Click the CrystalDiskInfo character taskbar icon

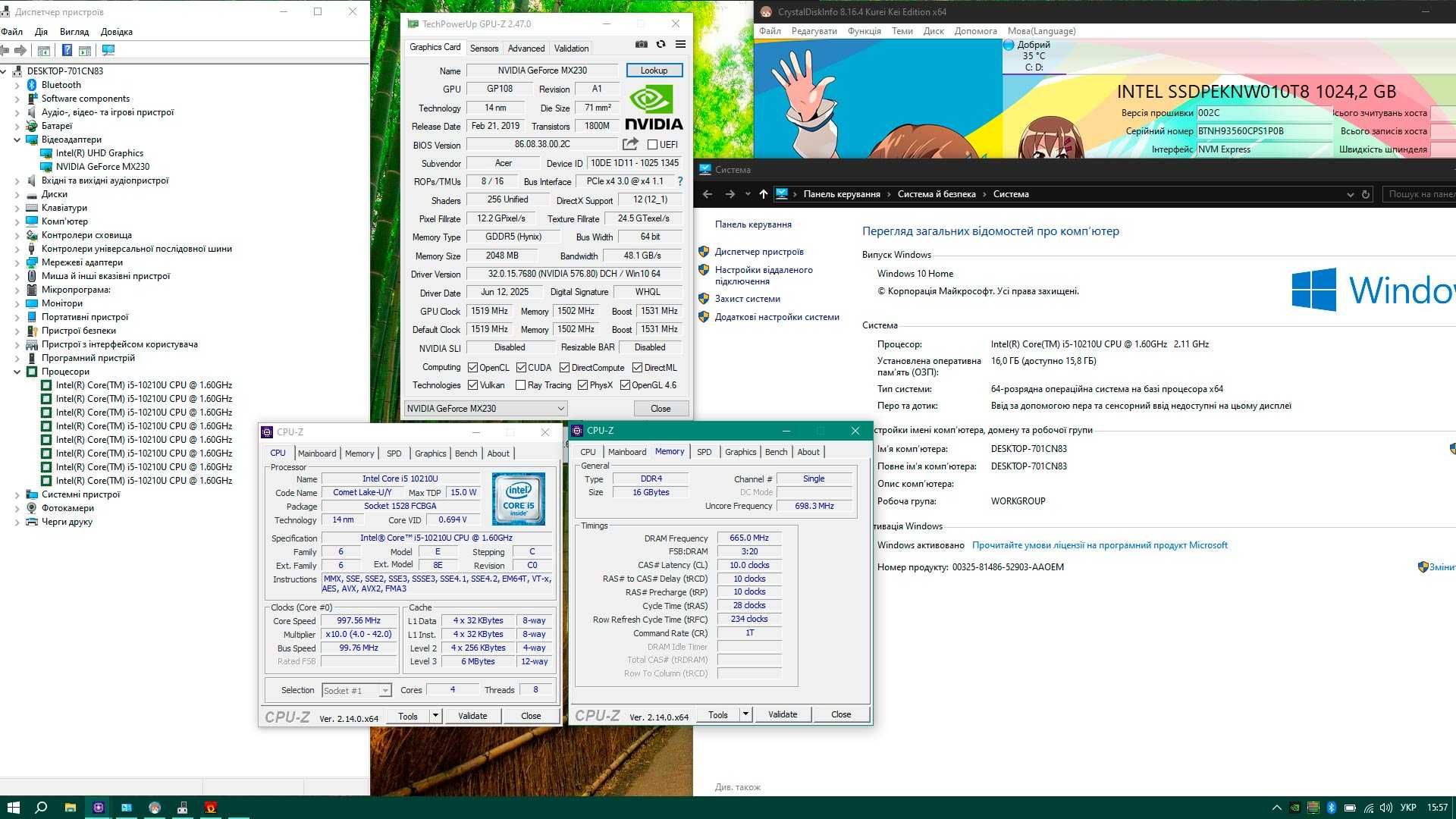pyautogui.click(x=155, y=808)
